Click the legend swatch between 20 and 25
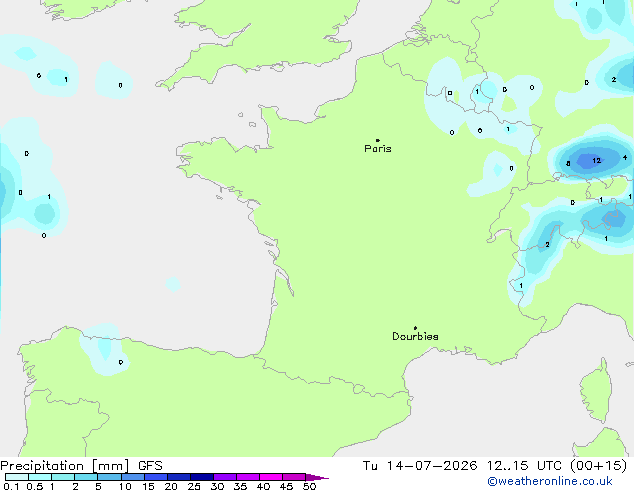The image size is (634, 490). (x=179, y=477)
